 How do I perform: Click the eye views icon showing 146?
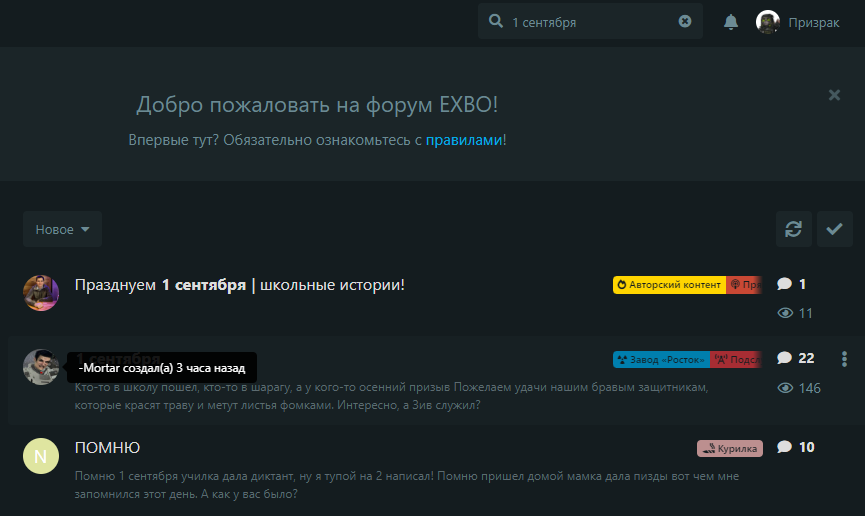coord(785,388)
